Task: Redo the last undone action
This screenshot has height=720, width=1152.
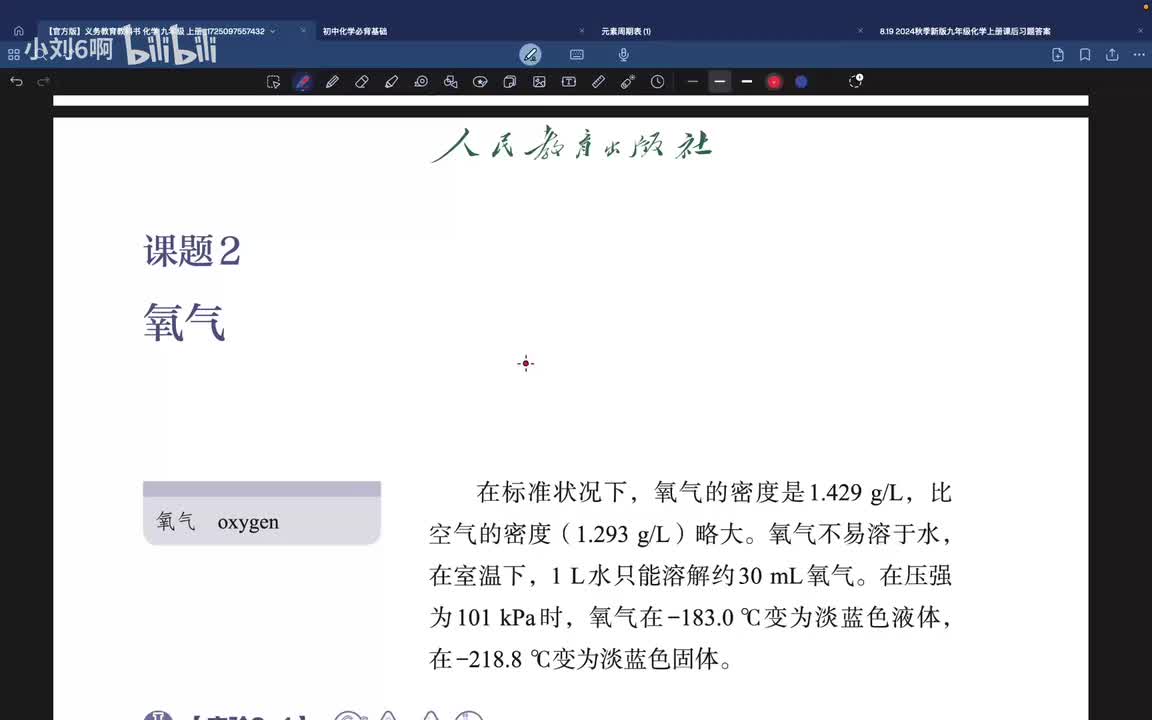Action: (x=43, y=82)
